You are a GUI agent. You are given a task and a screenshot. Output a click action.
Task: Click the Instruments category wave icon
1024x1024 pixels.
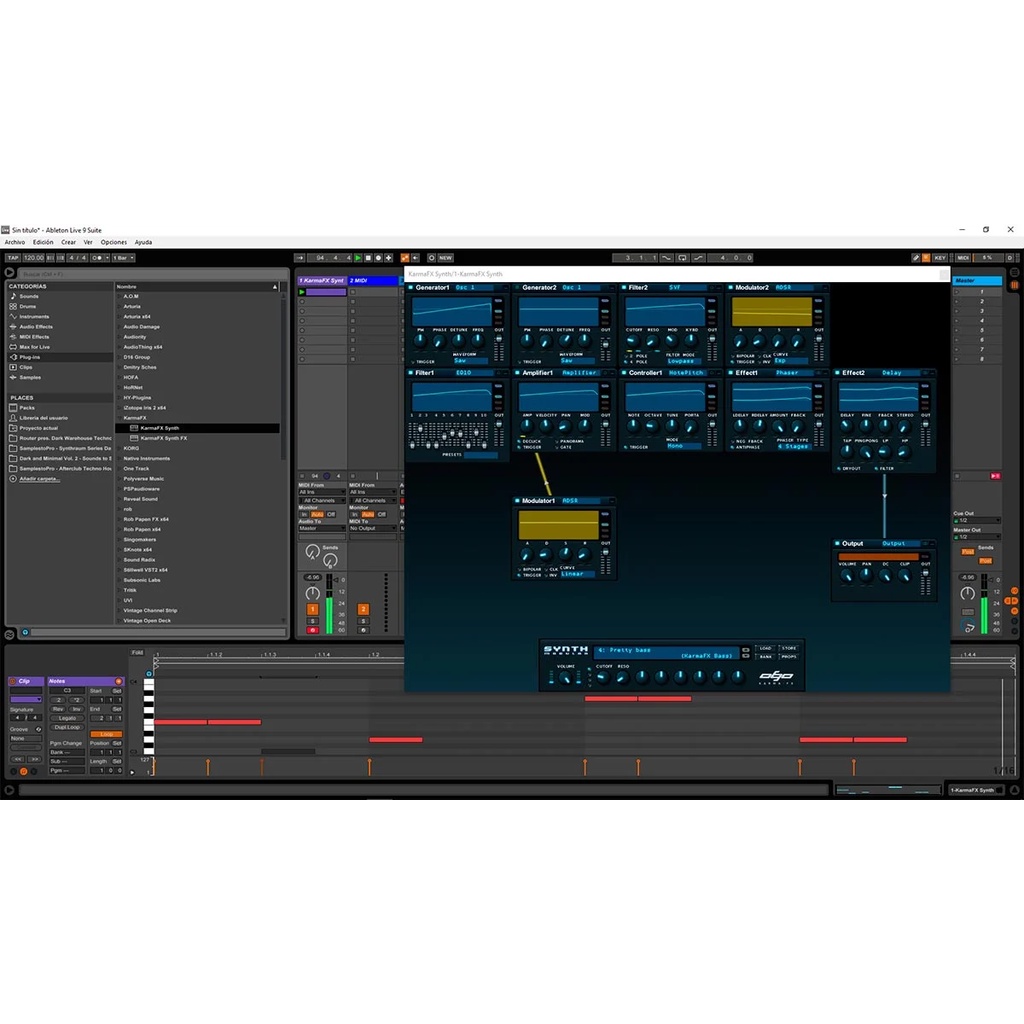[13, 316]
